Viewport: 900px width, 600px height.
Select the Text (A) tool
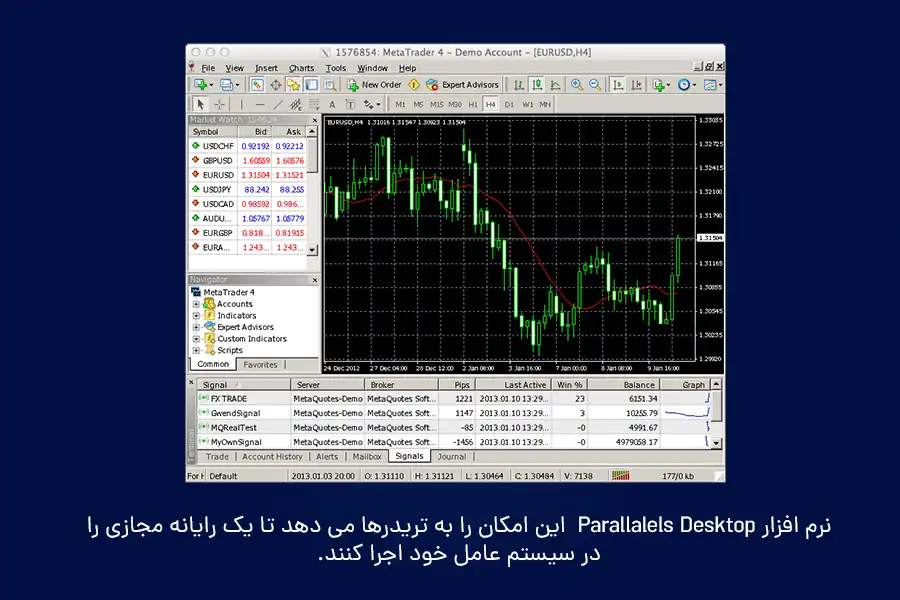(x=332, y=104)
